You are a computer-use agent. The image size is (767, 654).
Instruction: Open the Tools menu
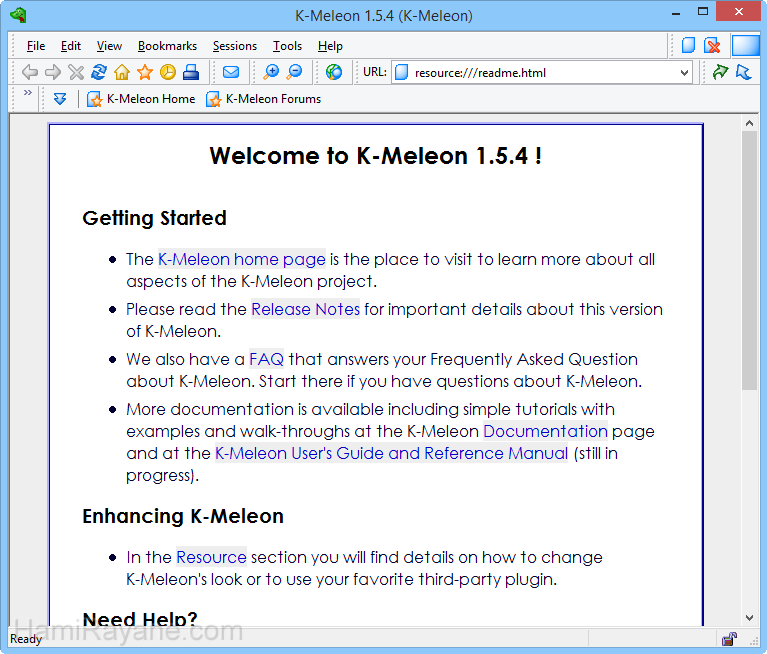tap(287, 46)
